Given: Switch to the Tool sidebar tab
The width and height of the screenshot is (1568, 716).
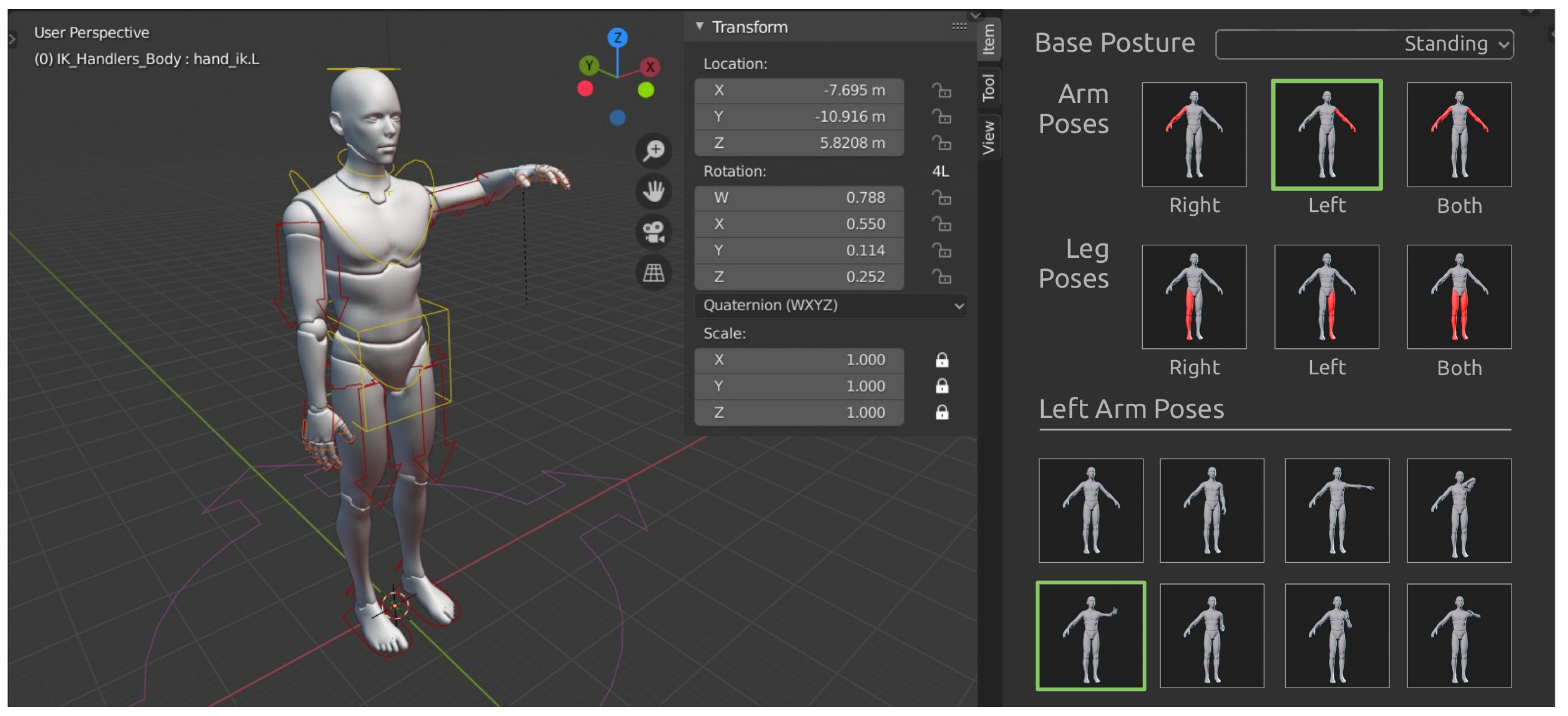Looking at the screenshot, I should [x=989, y=88].
